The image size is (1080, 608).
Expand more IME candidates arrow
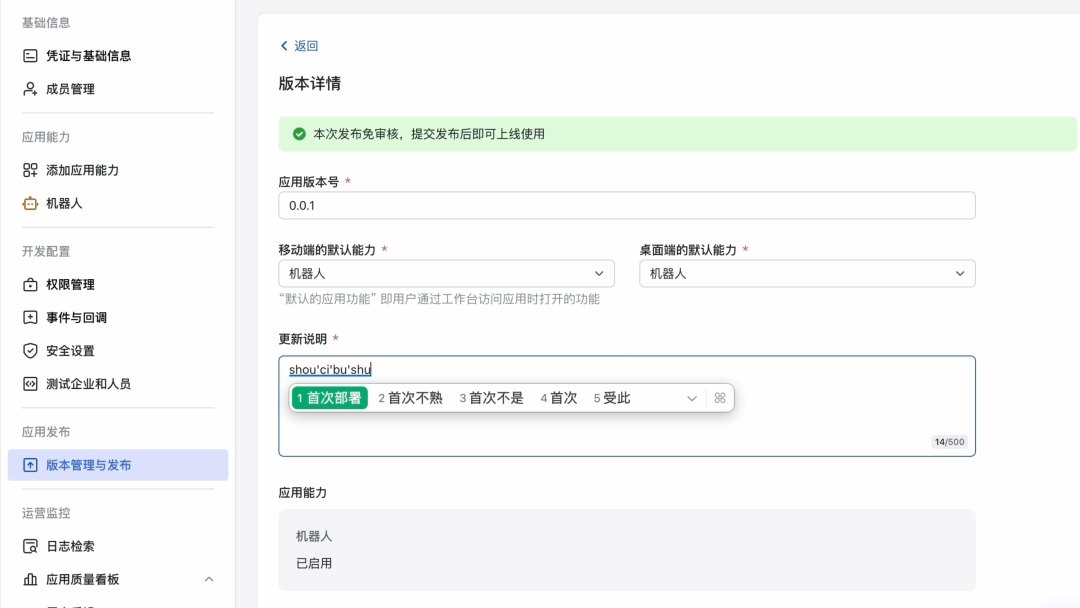(x=692, y=398)
